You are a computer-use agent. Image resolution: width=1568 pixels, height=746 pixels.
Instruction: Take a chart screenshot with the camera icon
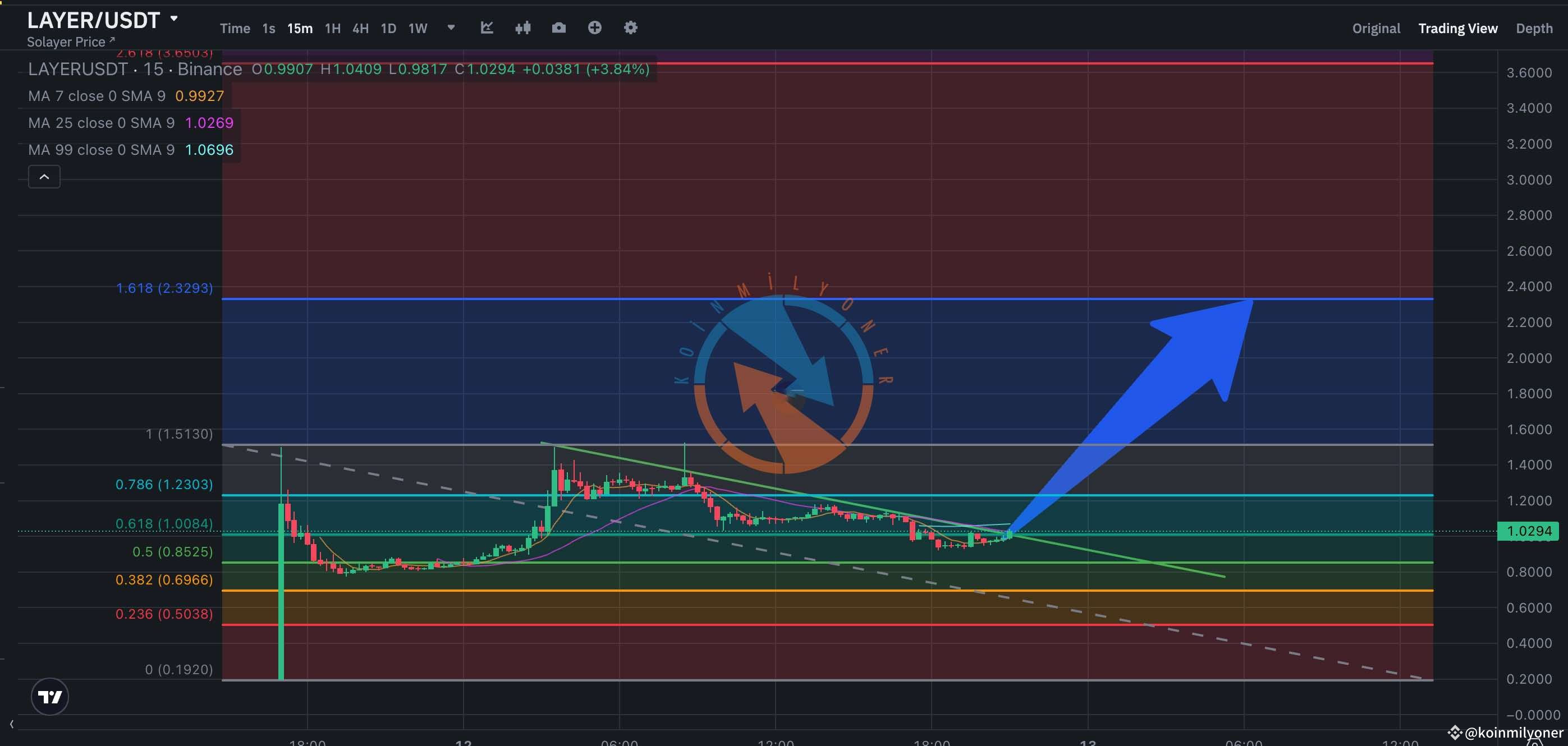(x=558, y=27)
